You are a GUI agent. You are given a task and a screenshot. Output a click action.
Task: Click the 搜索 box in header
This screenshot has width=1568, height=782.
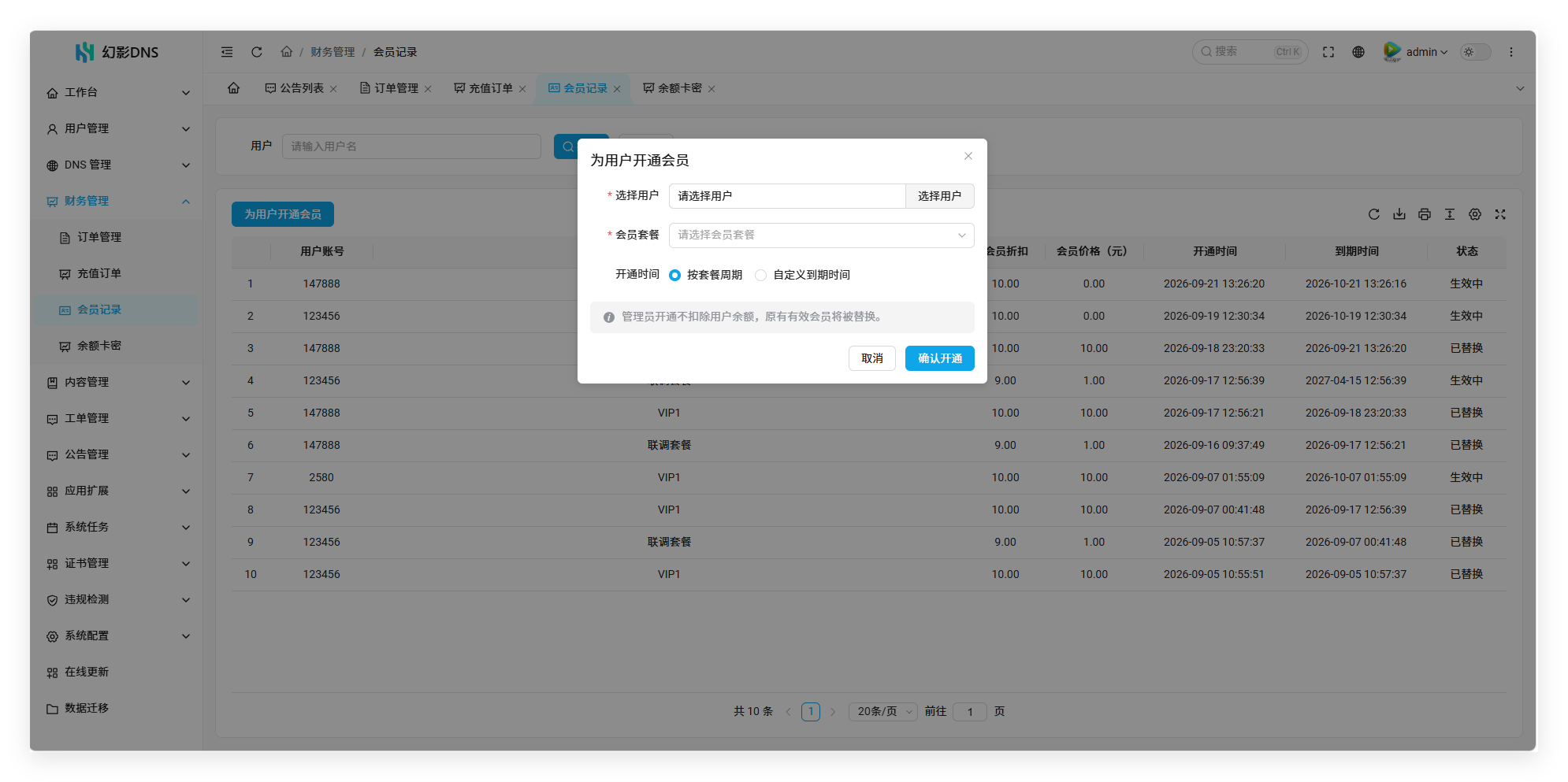coord(1250,52)
